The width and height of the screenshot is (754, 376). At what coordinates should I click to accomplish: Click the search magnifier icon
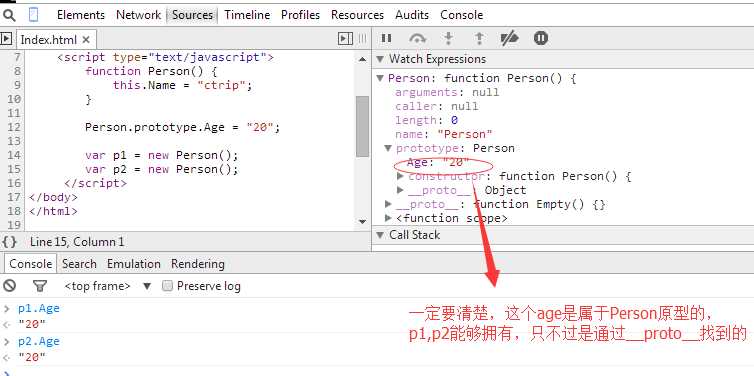[9, 15]
